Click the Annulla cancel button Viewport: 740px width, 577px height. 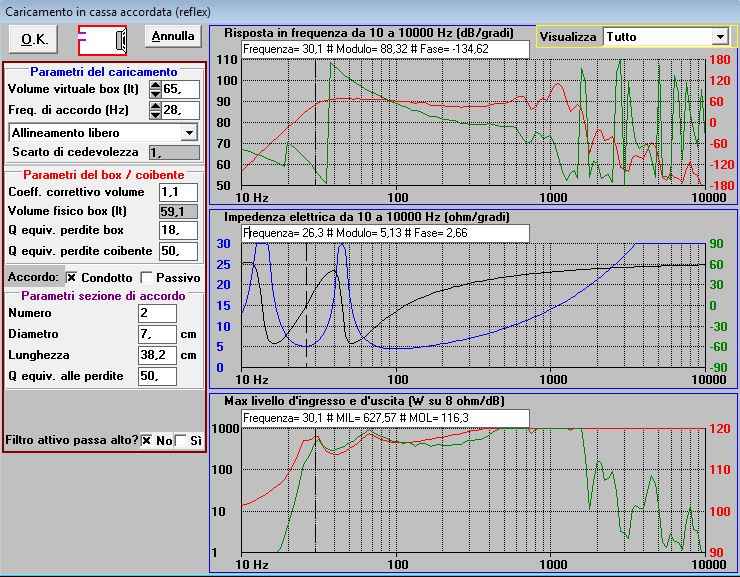point(173,36)
